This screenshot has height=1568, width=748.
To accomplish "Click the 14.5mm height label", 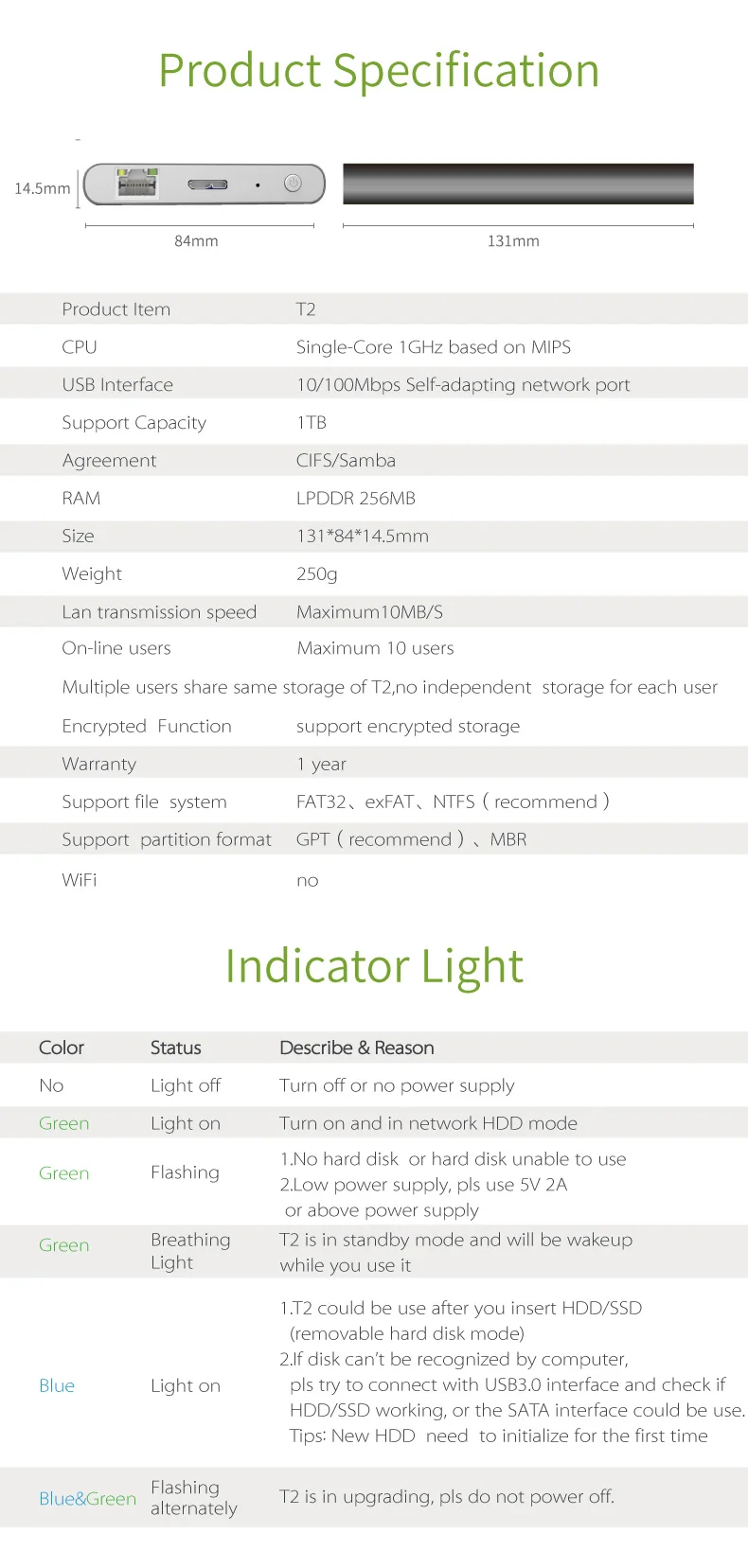I will pyautogui.click(x=43, y=188).
